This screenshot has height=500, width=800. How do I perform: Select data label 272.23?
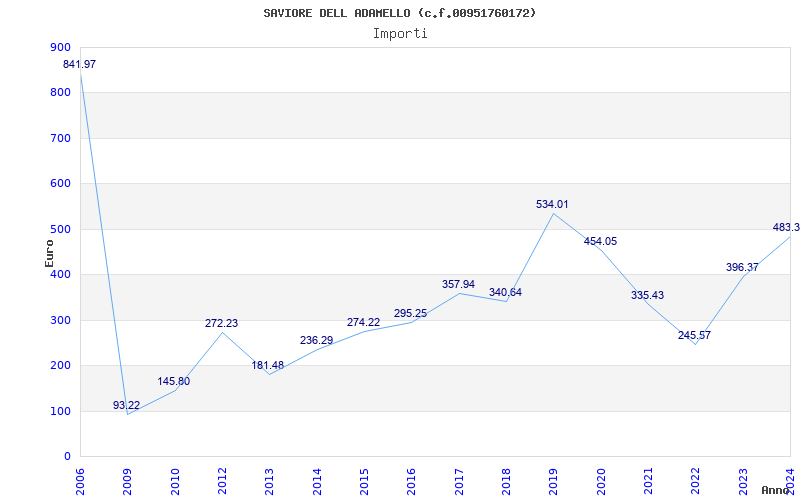click(x=221, y=323)
